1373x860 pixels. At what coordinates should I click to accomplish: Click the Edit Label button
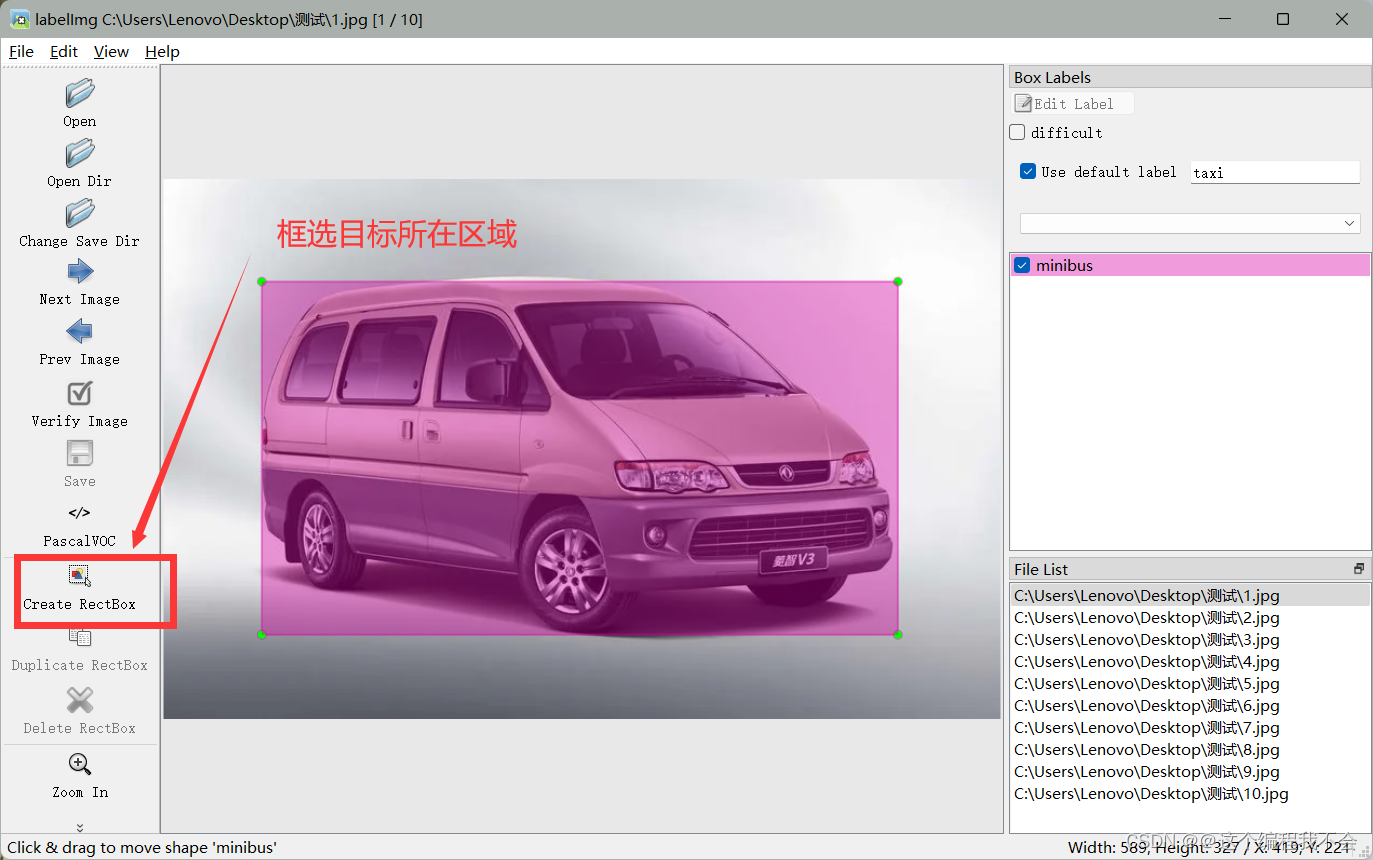click(1072, 103)
